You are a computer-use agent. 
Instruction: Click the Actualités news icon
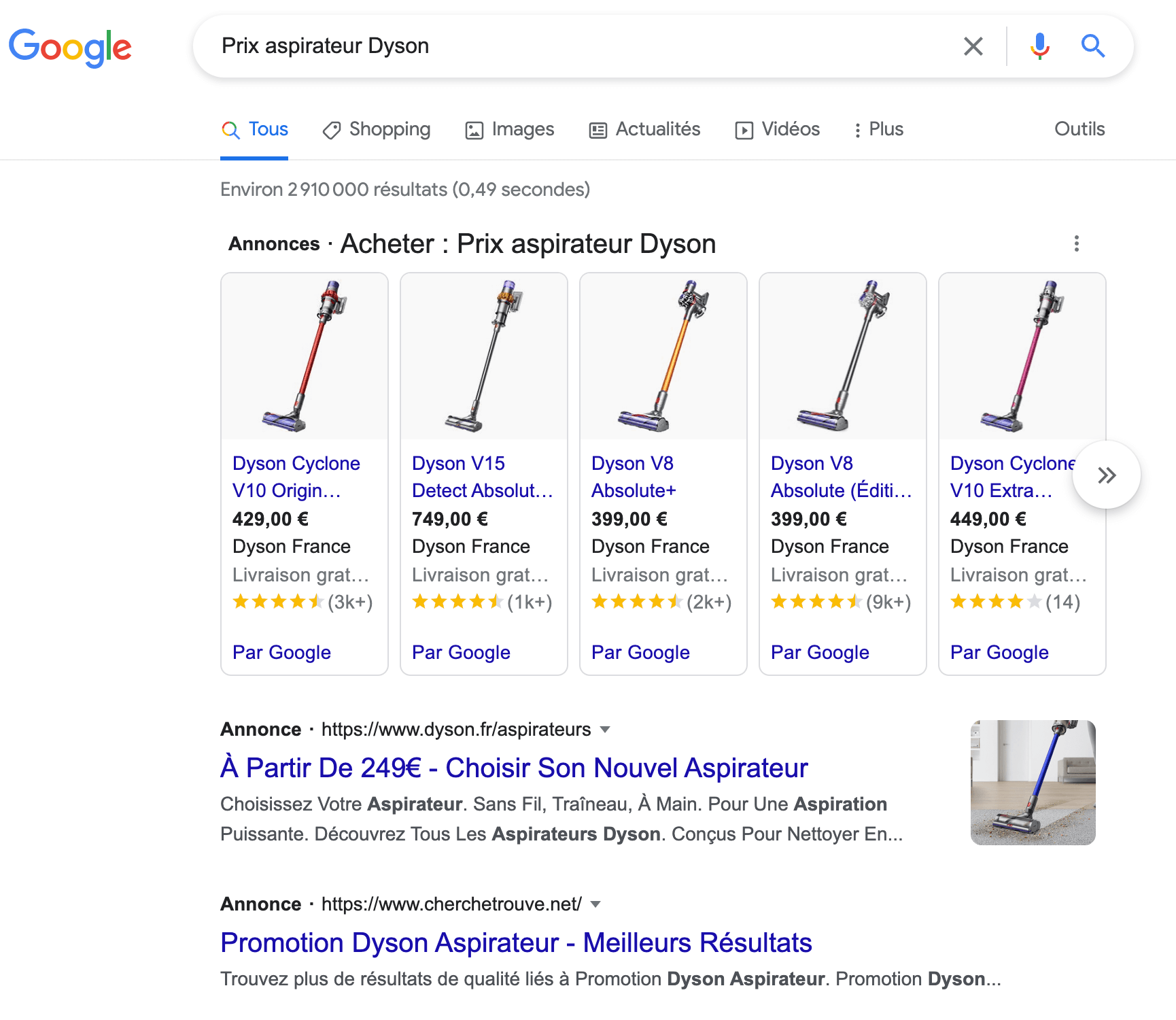(x=598, y=129)
